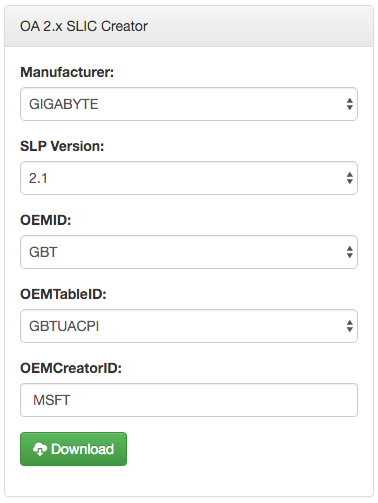Click the OEMTableID: label
The width and height of the screenshot is (378, 503).
[x=63, y=294]
